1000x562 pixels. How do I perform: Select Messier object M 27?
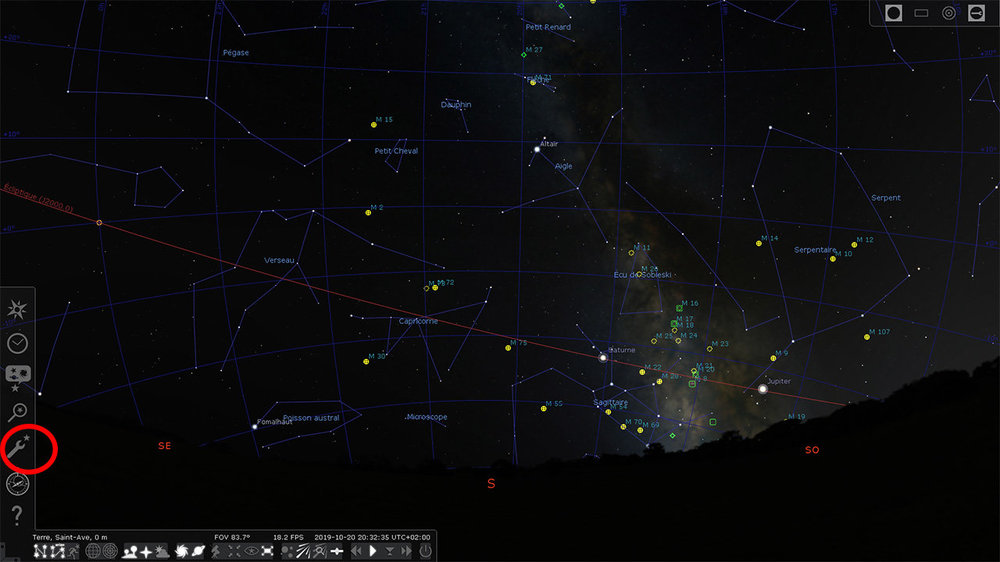tap(524, 55)
